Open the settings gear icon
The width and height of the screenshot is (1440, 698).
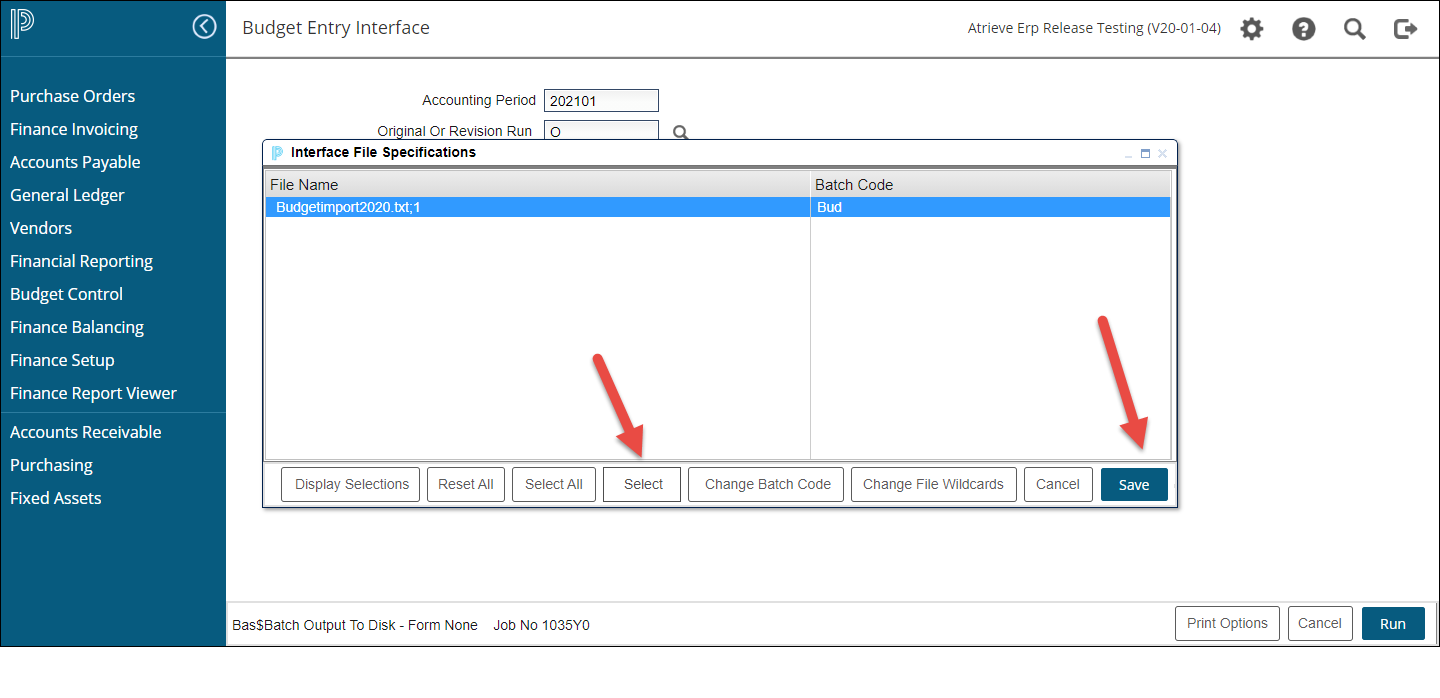[1252, 29]
